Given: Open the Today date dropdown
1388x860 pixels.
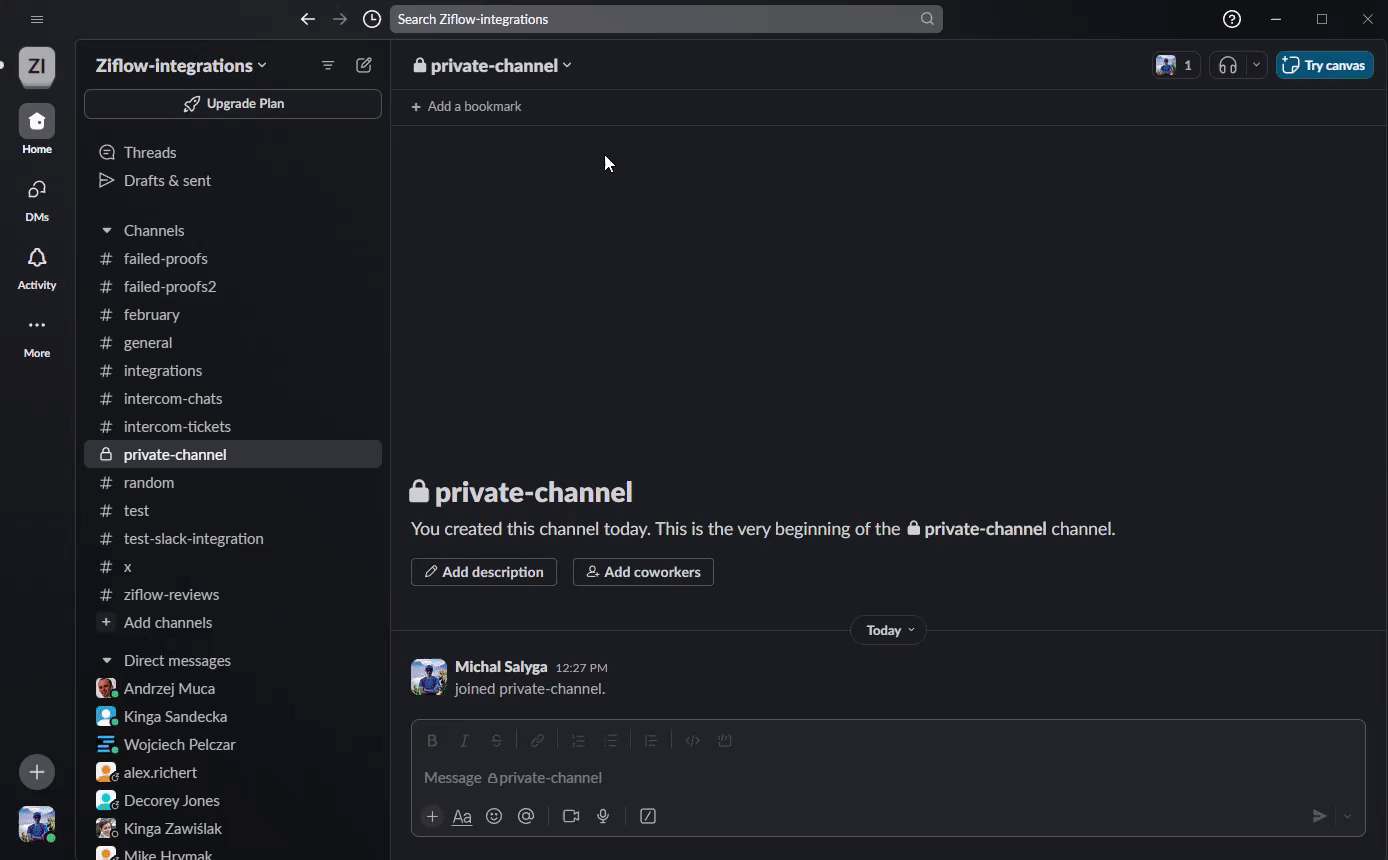Looking at the screenshot, I should click(888, 630).
